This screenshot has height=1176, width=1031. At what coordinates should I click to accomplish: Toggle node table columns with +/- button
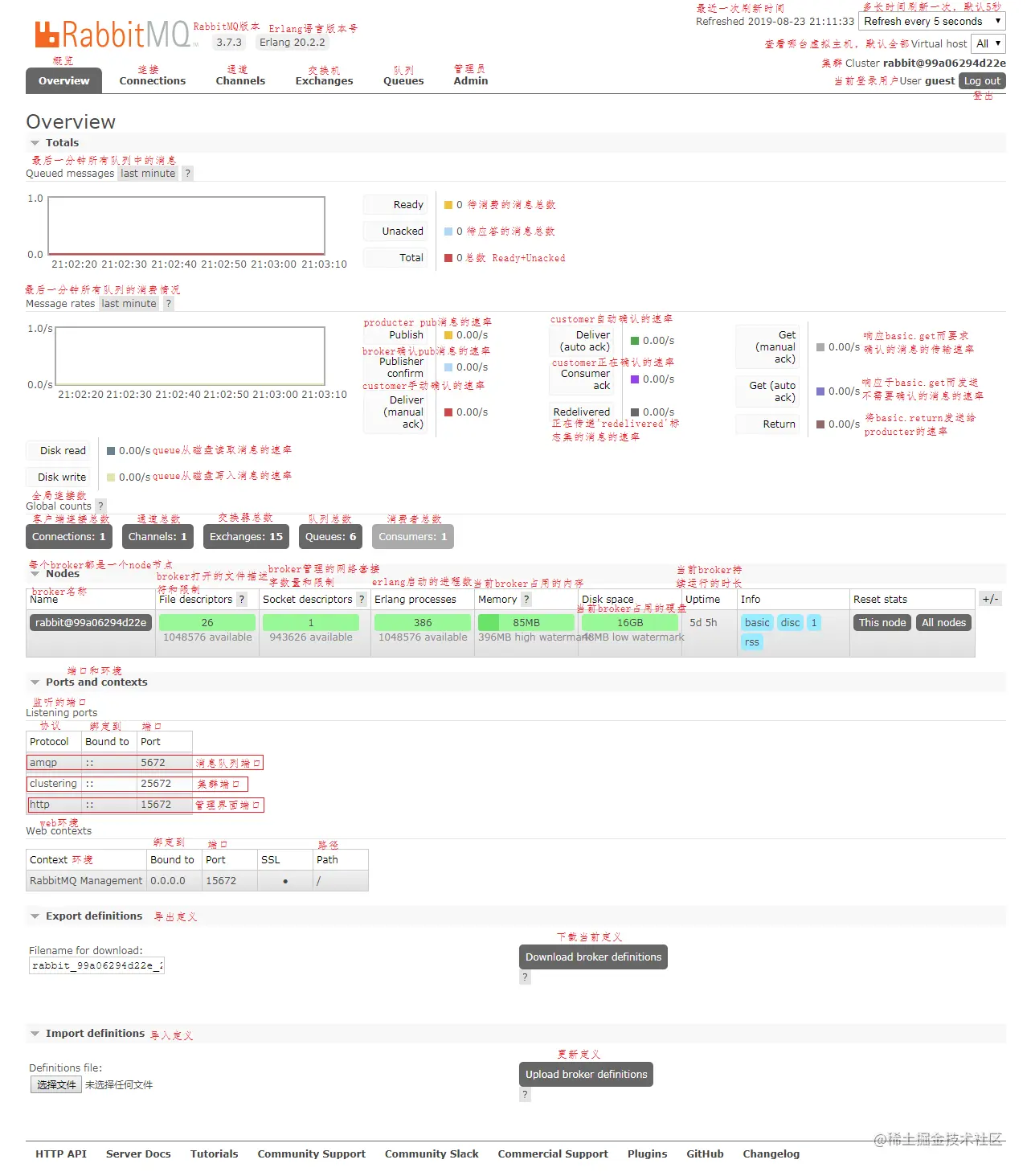[990, 600]
